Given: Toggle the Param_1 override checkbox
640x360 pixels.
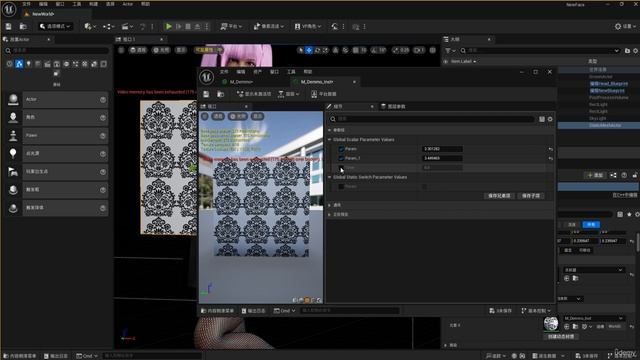Looking at the screenshot, I should (x=341, y=158).
